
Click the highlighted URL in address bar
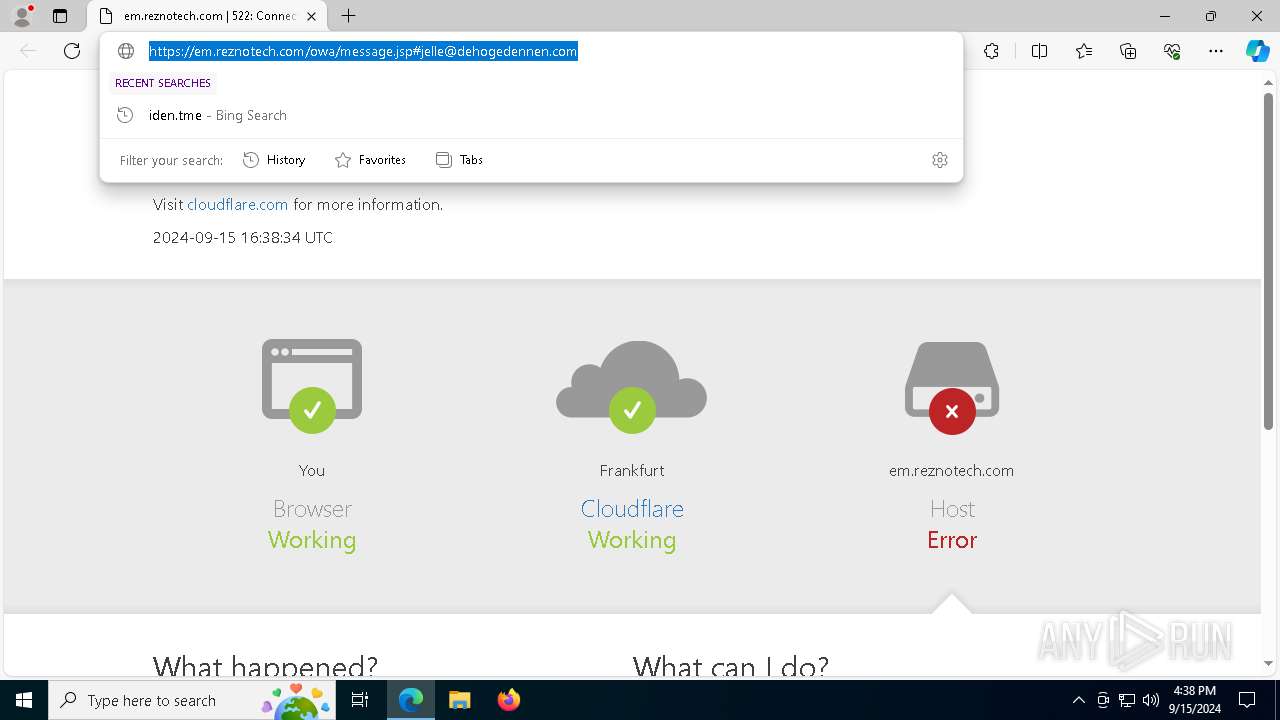[363, 51]
